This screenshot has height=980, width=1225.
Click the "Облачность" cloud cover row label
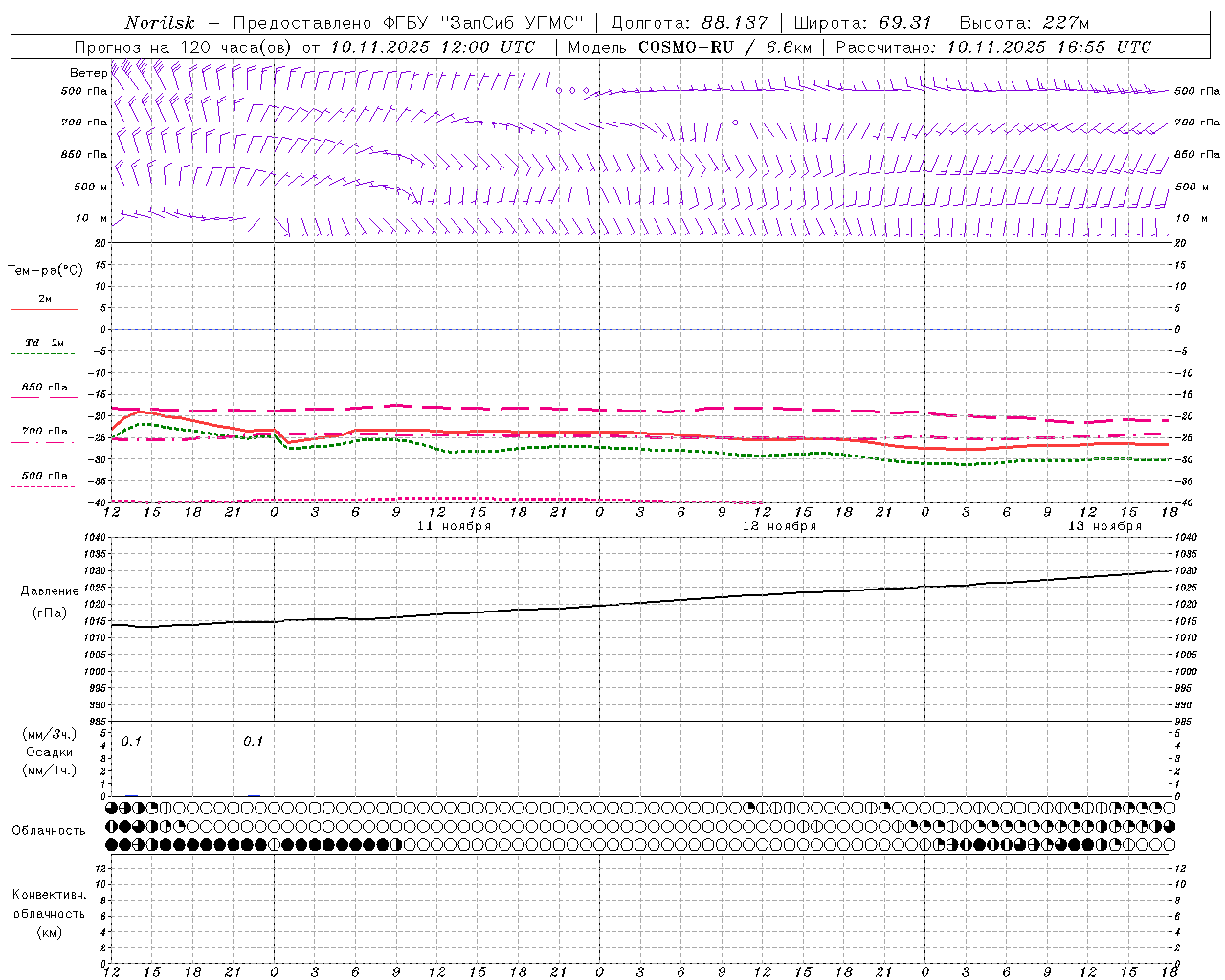pyautogui.click(x=49, y=831)
